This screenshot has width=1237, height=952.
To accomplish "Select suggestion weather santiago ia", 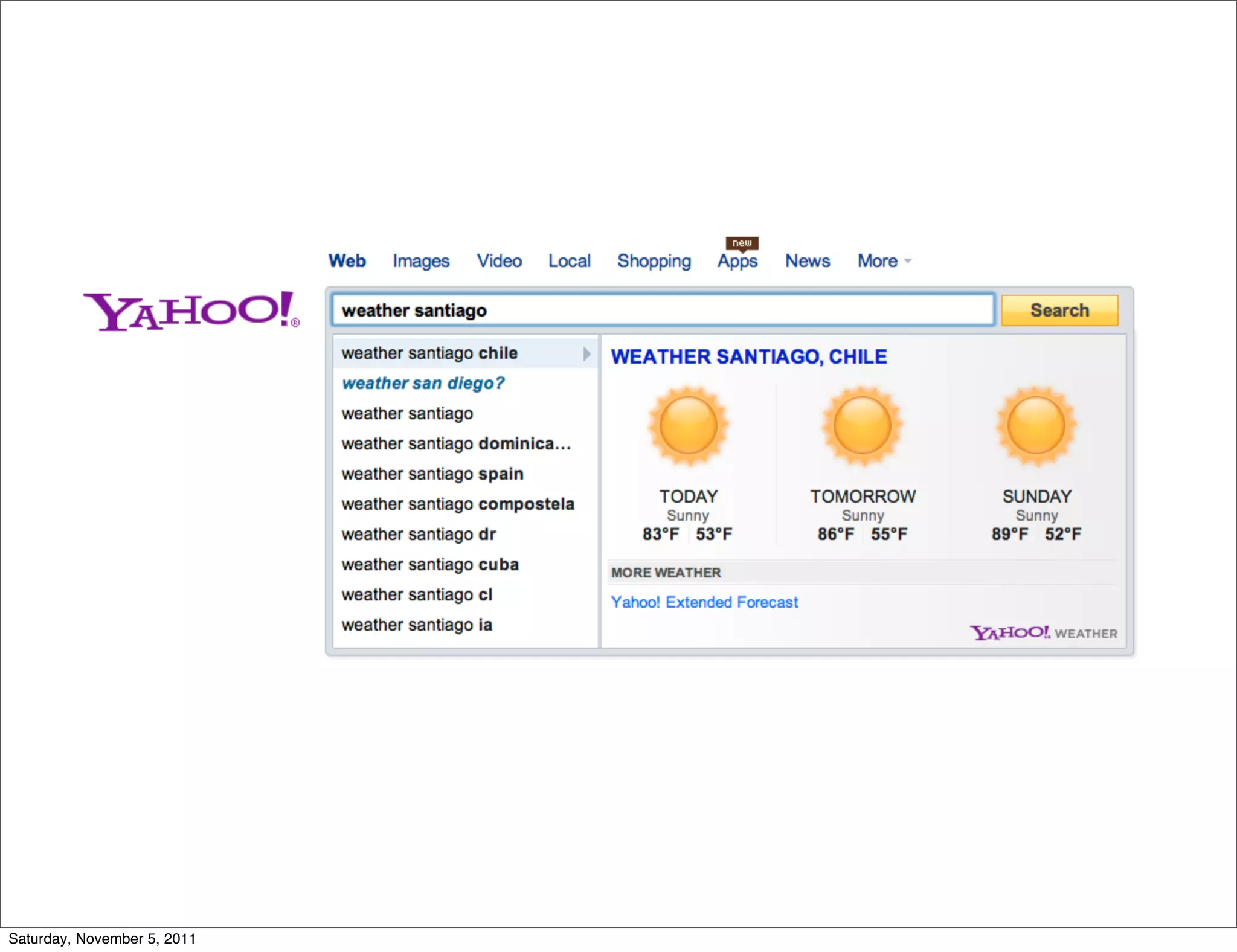I will pyautogui.click(x=465, y=625).
